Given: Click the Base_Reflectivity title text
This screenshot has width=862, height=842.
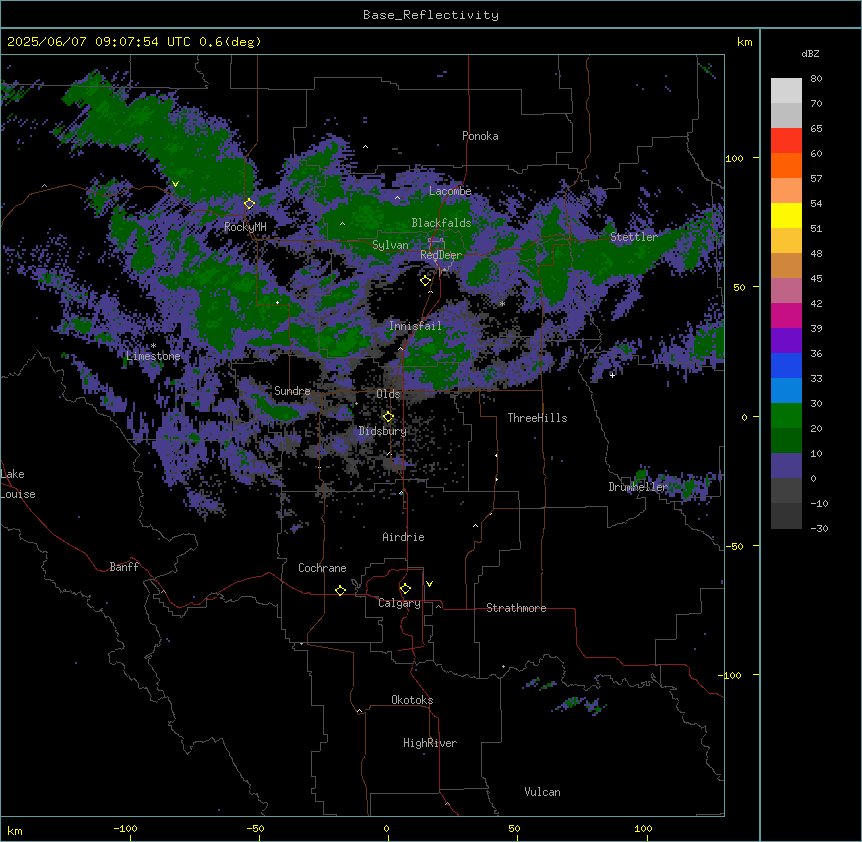Looking at the screenshot, I should coord(431,15).
